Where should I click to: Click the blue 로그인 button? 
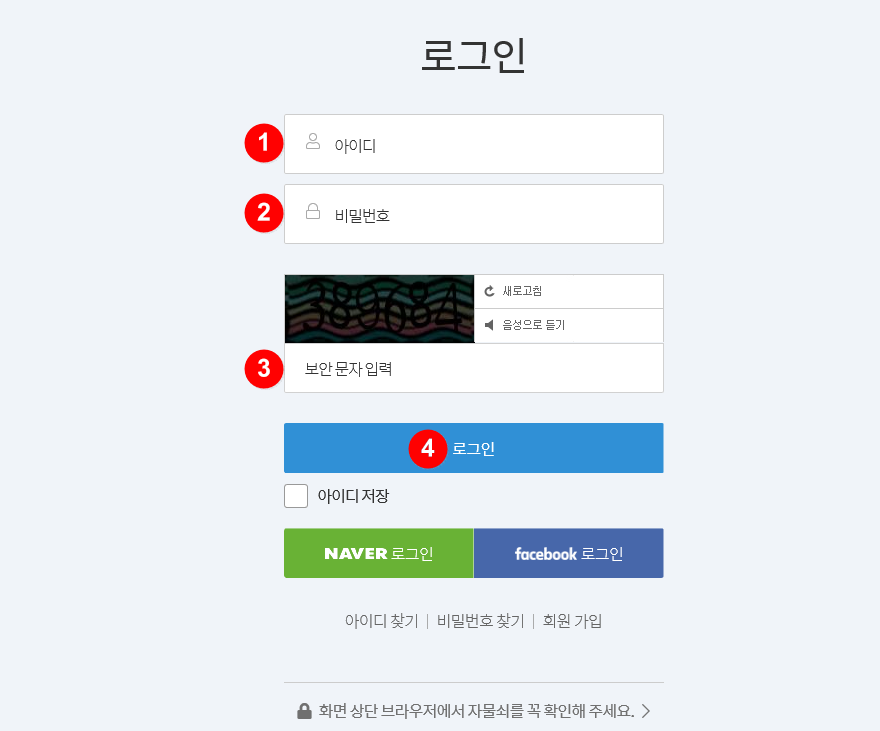coord(474,448)
